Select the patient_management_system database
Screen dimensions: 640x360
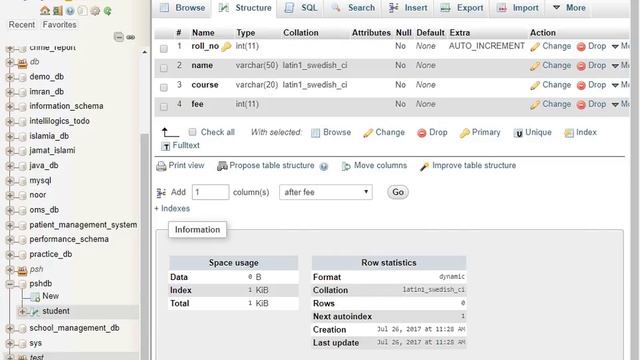pos(83,225)
